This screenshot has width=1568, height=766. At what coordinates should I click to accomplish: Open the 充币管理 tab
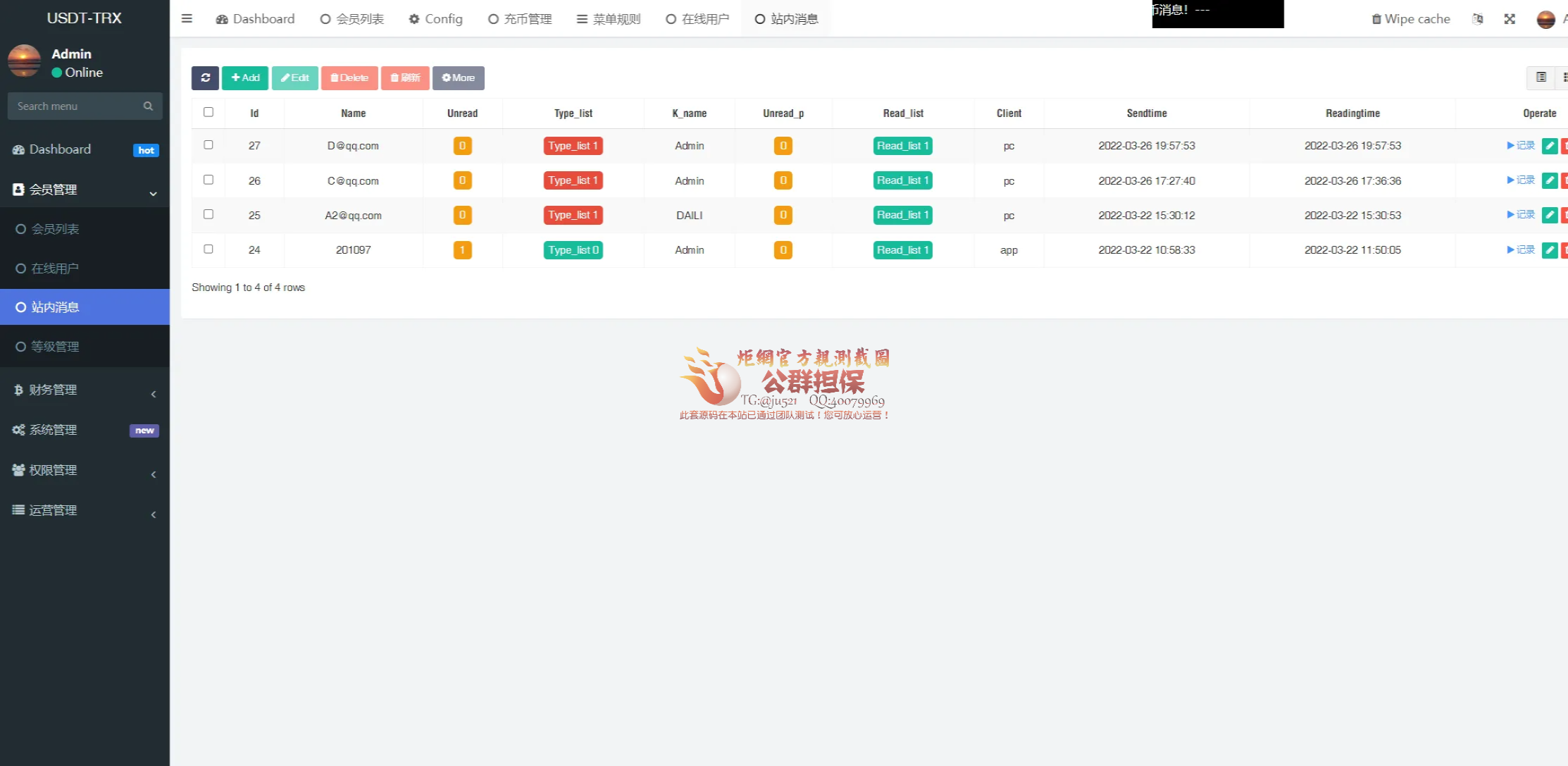click(x=520, y=19)
